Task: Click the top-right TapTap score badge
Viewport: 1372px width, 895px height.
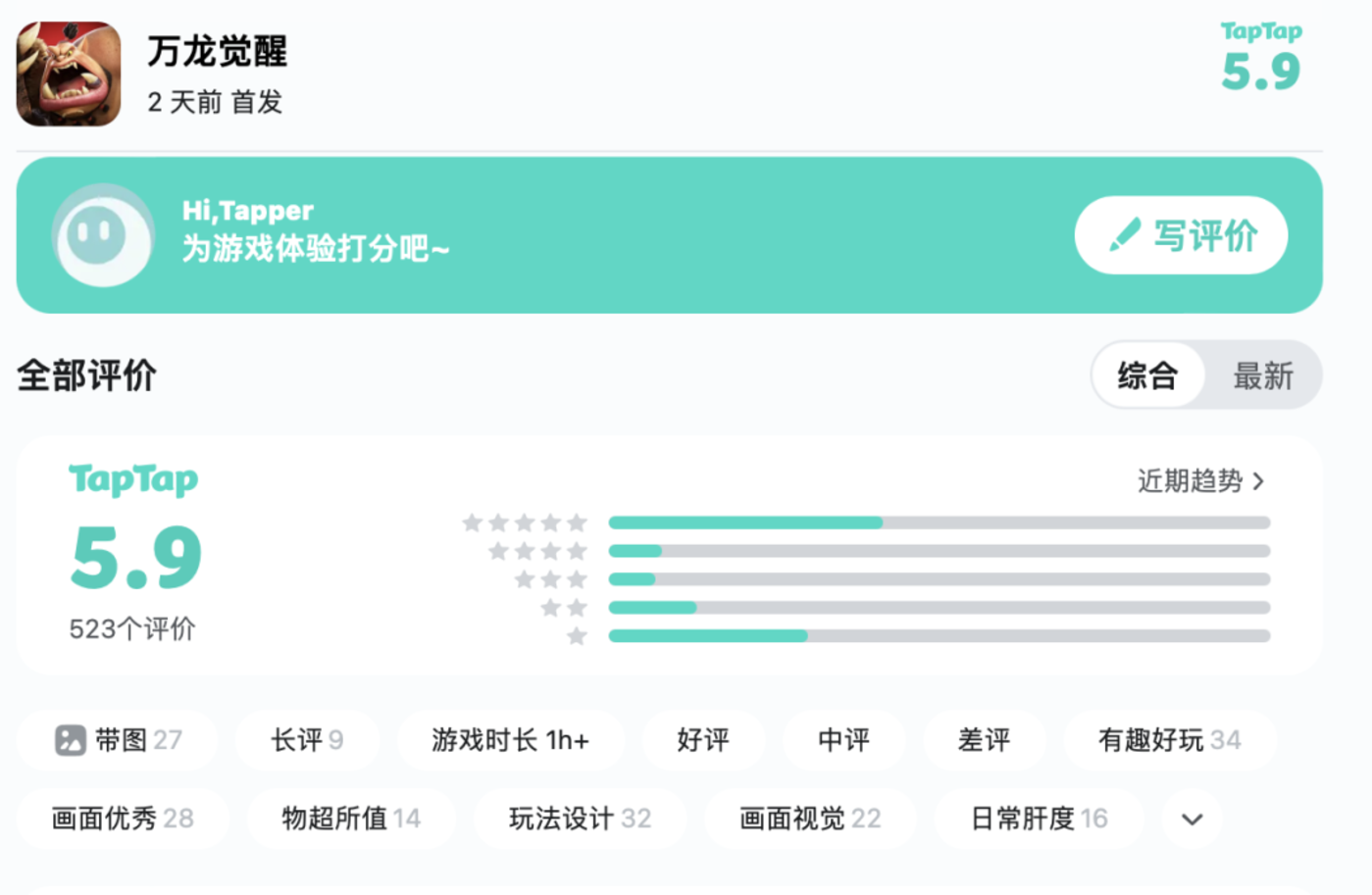Action: [x=1260, y=59]
